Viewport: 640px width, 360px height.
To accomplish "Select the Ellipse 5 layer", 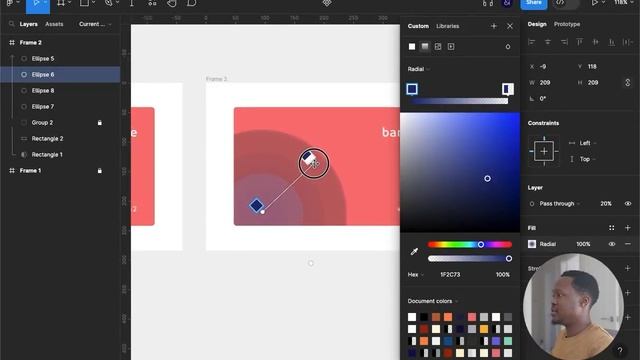I will [43, 58].
